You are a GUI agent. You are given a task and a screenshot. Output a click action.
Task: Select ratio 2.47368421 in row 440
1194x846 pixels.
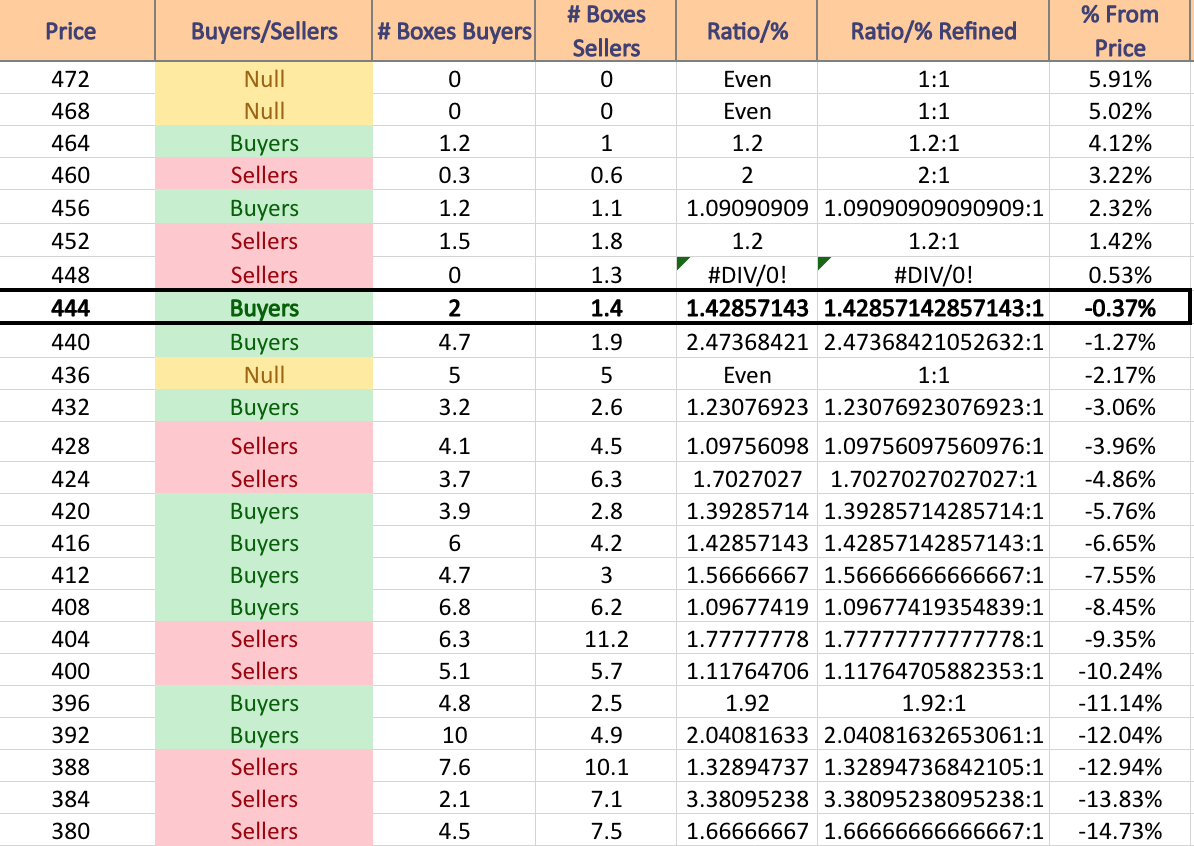click(x=747, y=341)
